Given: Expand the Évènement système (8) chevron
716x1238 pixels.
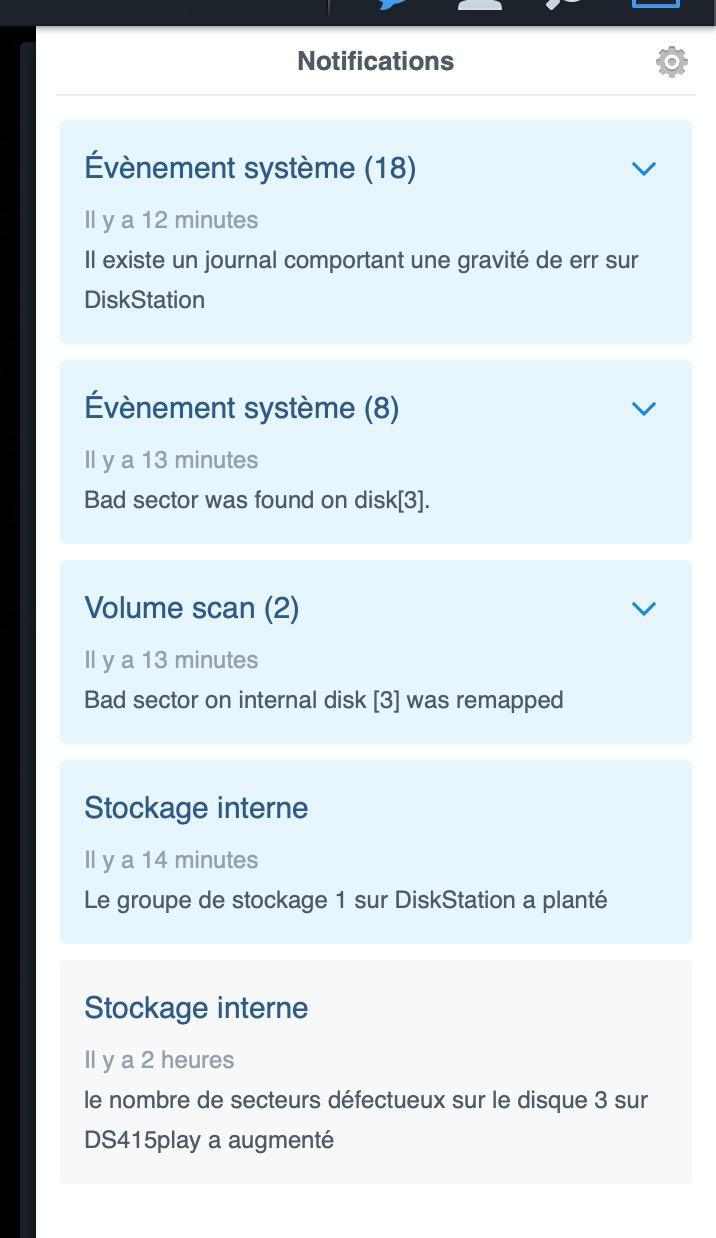Looking at the screenshot, I should pyautogui.click(x=644, y=408).
